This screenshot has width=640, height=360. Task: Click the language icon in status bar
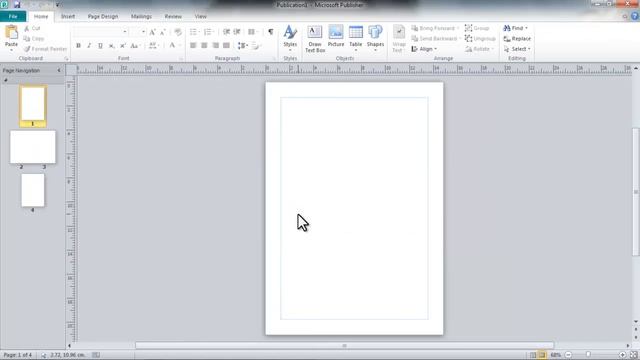[x=96, y=355]
